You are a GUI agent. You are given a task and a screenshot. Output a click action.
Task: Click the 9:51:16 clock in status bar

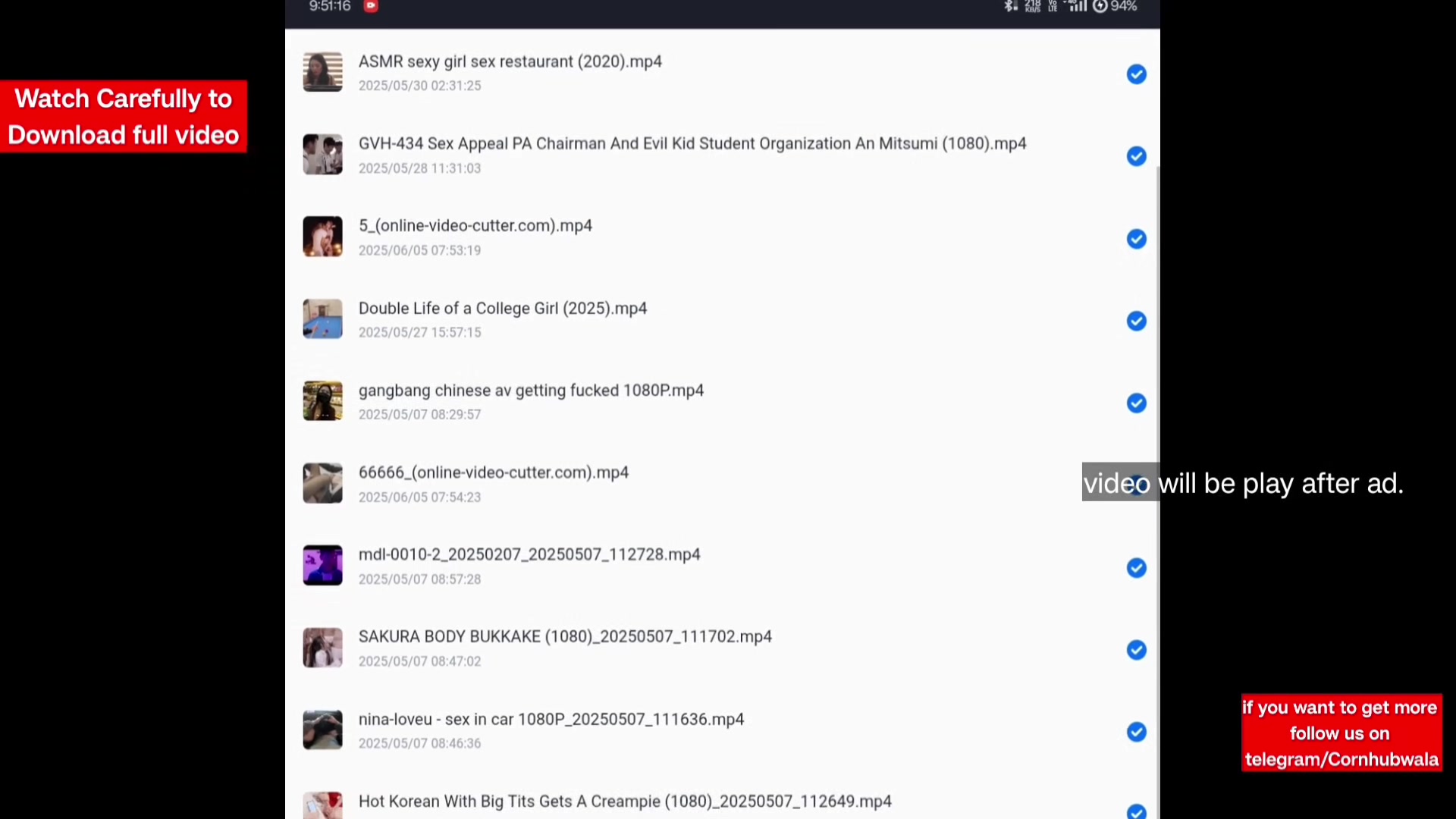pos(330,6)
